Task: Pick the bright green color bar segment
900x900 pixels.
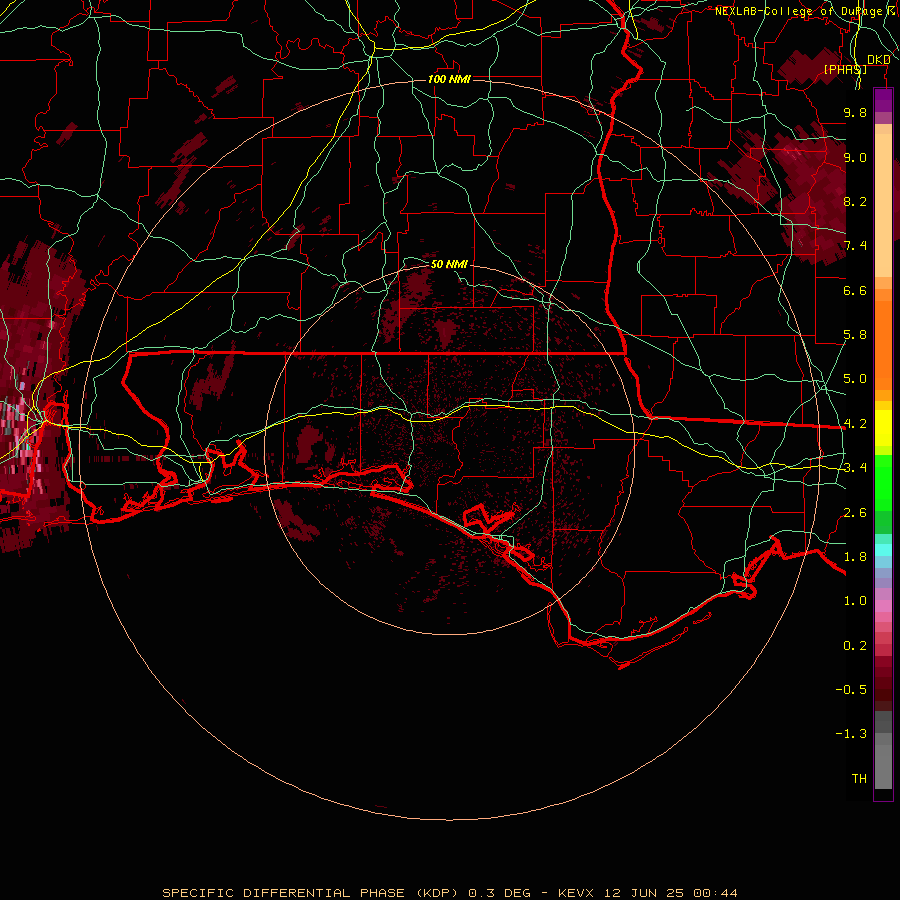Action: (x=883, y=482)
